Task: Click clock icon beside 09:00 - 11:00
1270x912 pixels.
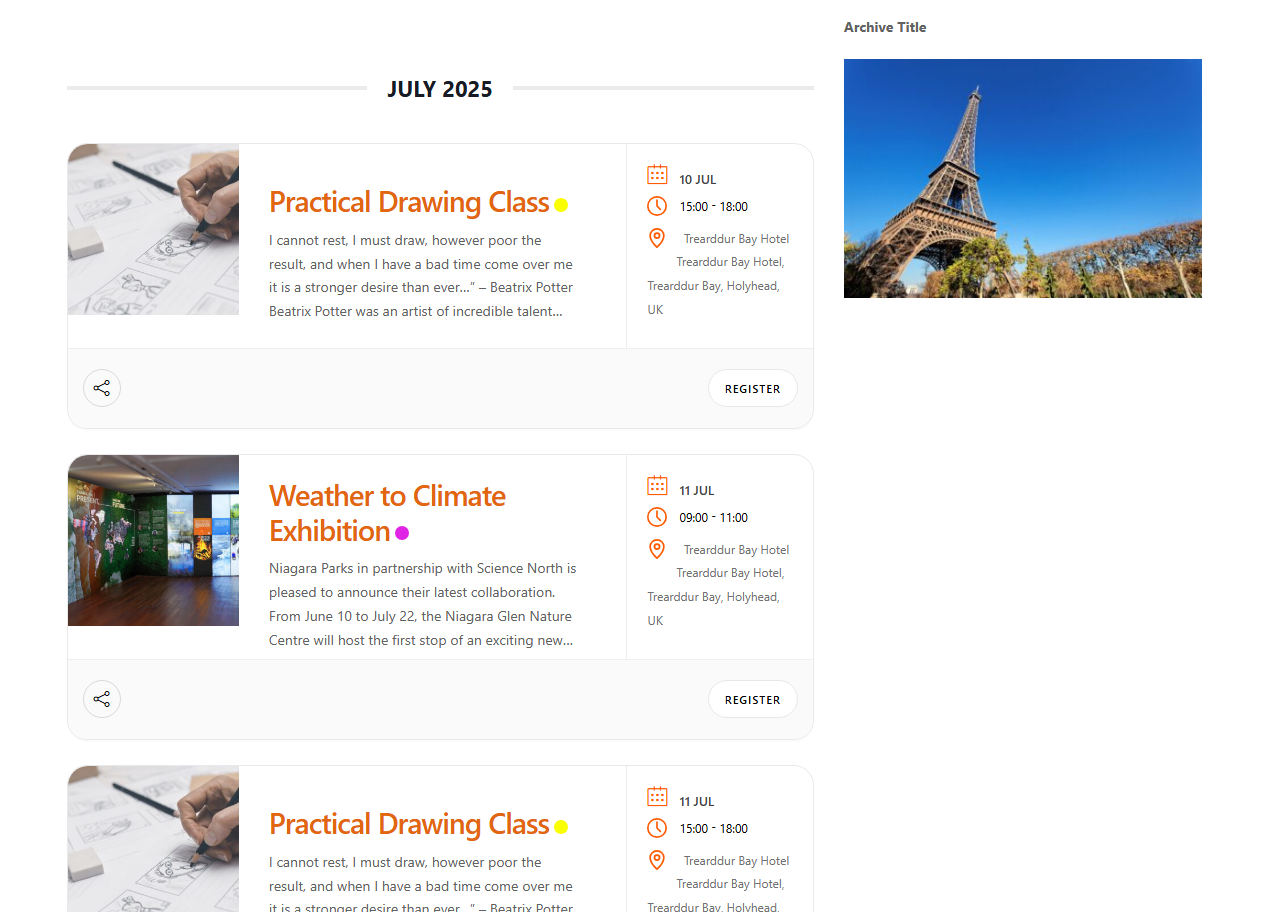Action: (x=657, y=517)
